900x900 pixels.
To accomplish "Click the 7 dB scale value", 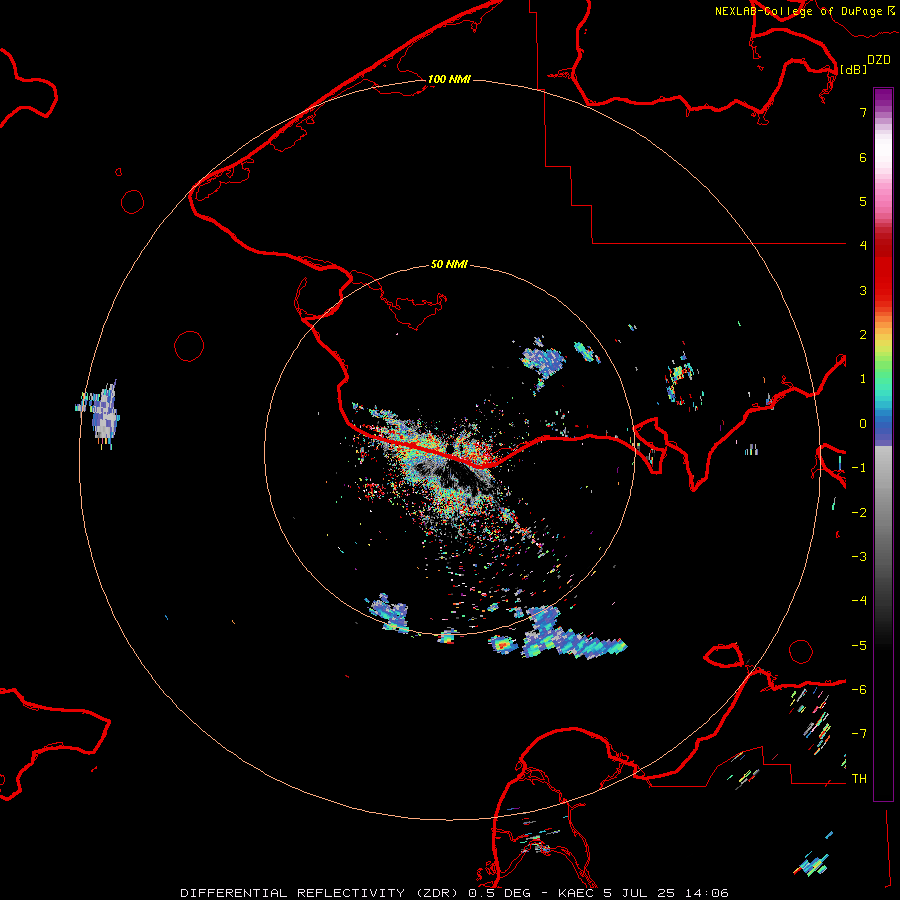I will [863, 112].
